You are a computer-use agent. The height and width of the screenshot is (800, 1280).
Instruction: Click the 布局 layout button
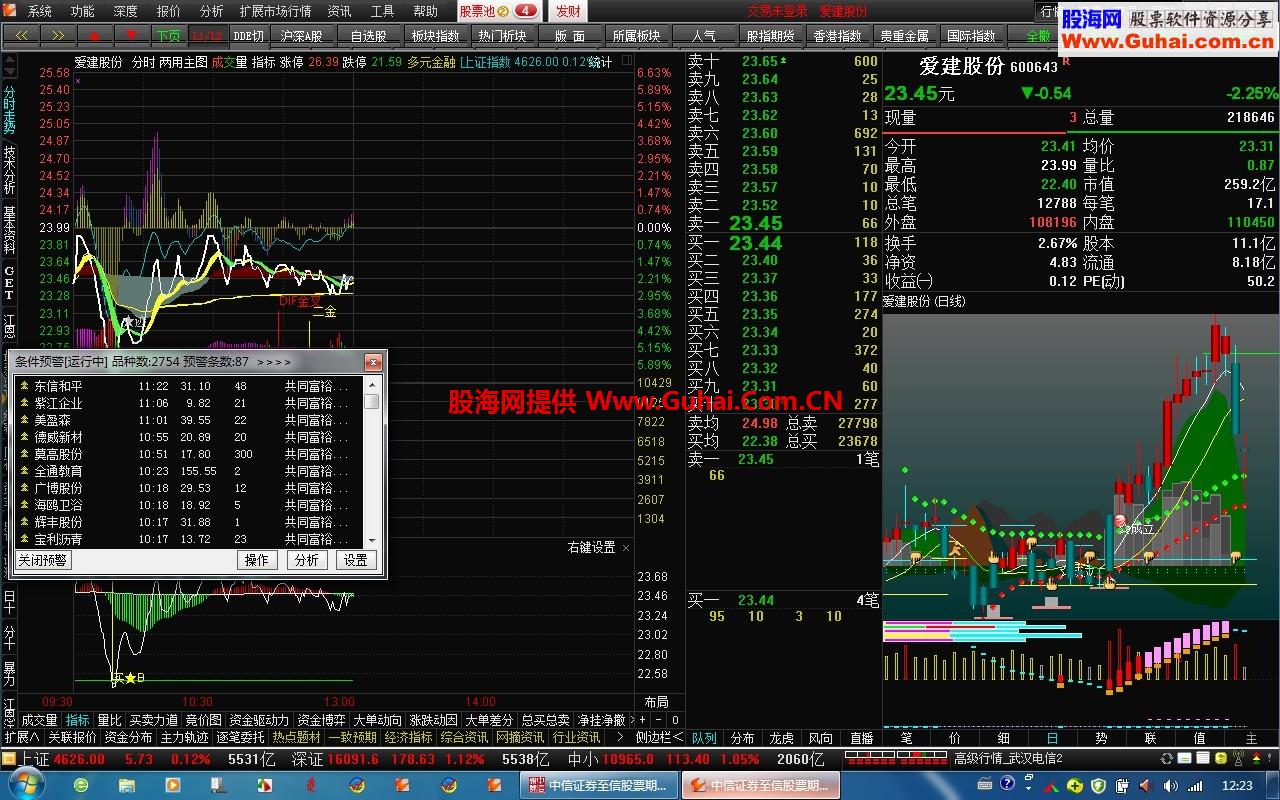[656, 702]
